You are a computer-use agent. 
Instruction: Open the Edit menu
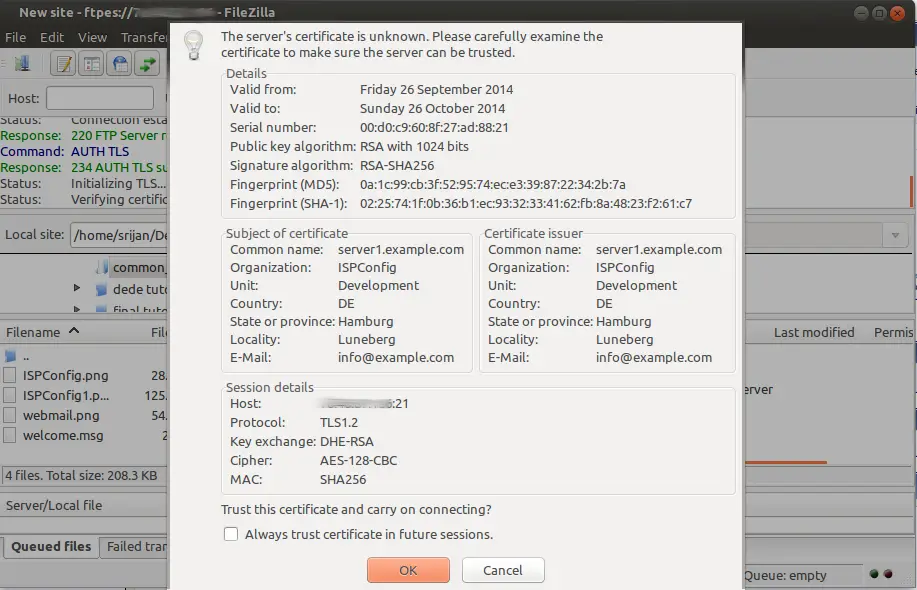tap(52, 37)
